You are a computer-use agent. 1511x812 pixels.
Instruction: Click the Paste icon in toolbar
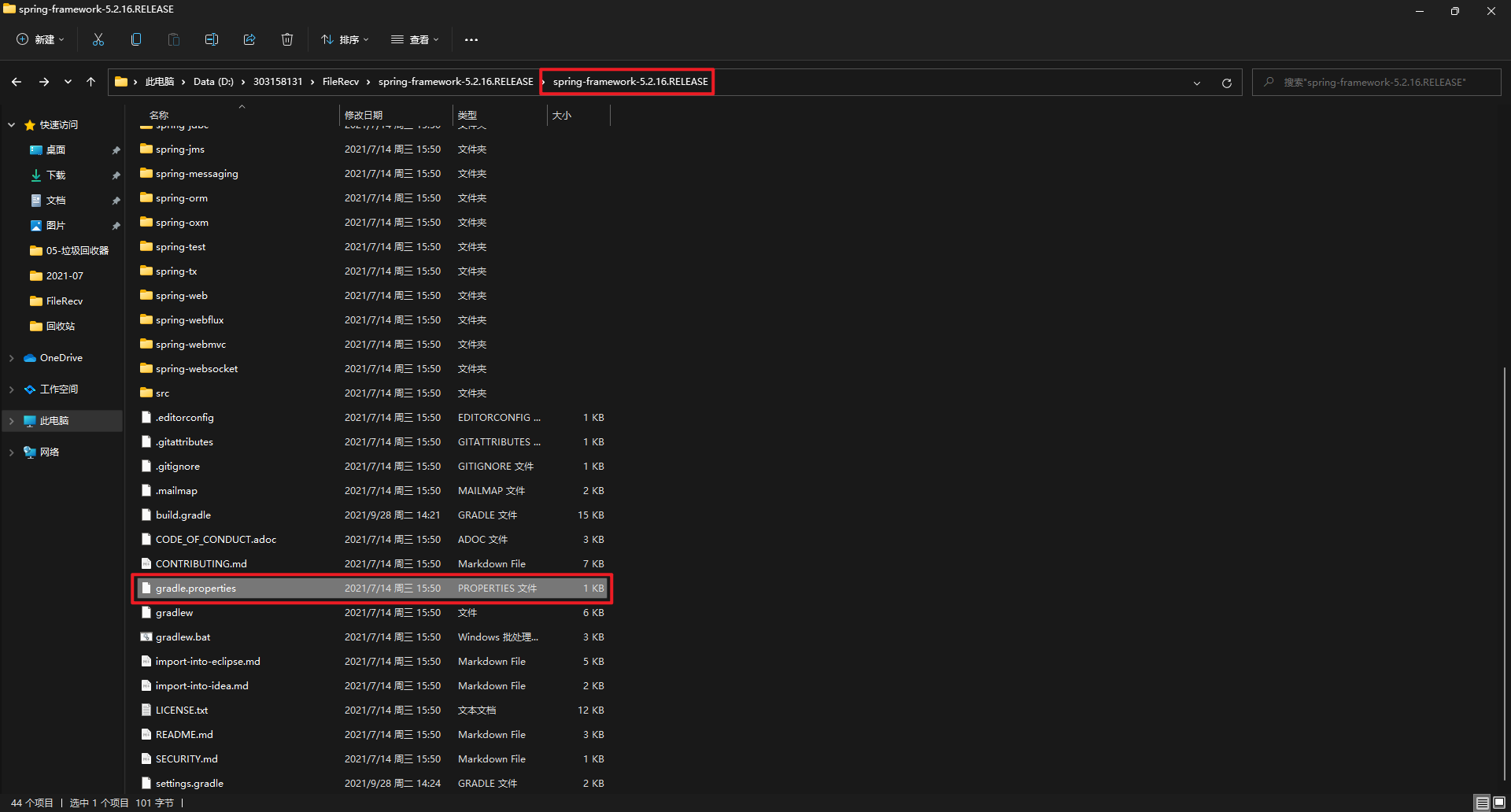pyautogui.click(x=174, y=39)
